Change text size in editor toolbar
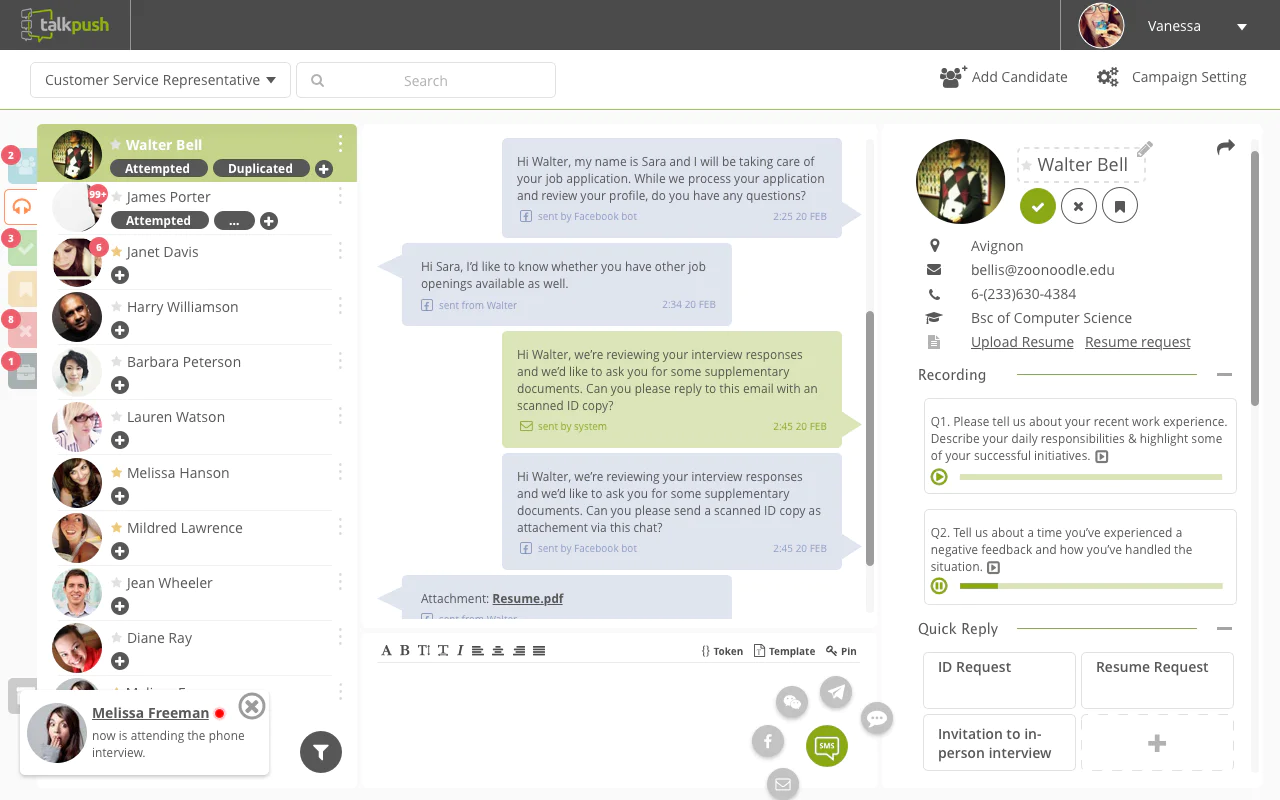This screenshot has width=1280, height=800. click(424, 651)
